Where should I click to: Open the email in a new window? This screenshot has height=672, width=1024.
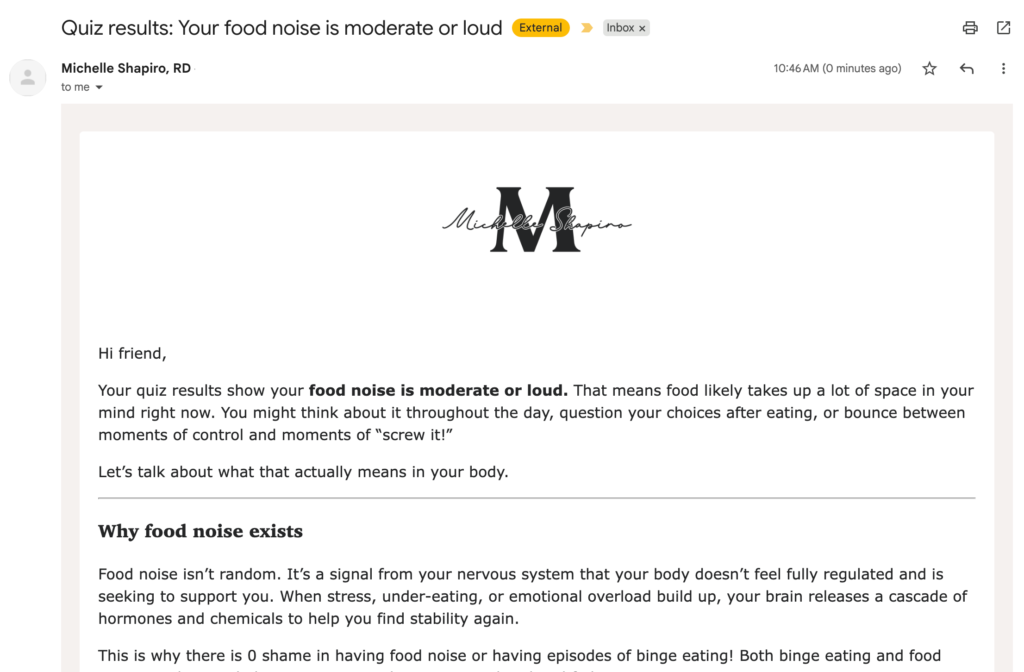tap(1003, 28)
